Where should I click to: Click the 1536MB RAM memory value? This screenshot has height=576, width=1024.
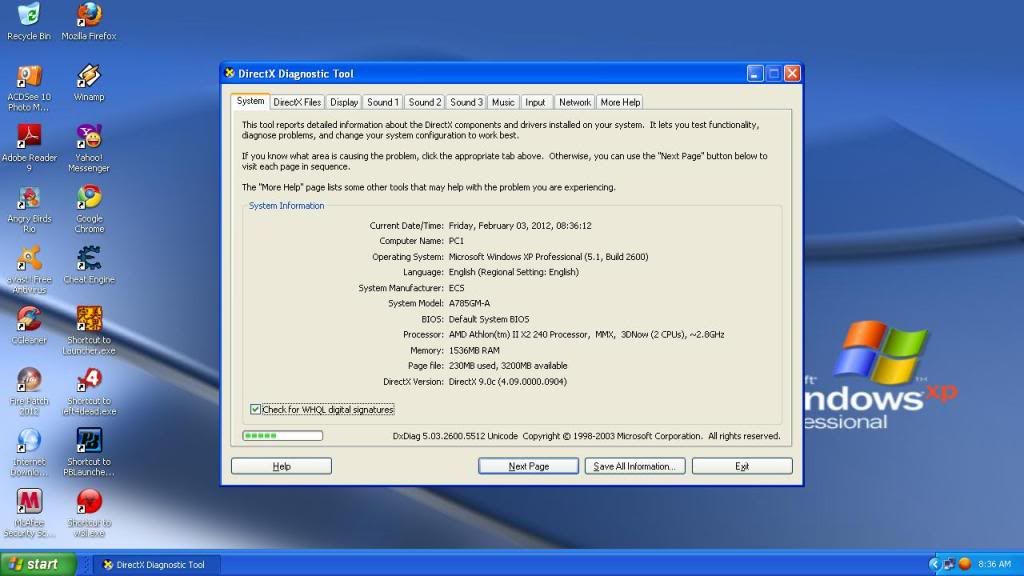tap(474, 350)
